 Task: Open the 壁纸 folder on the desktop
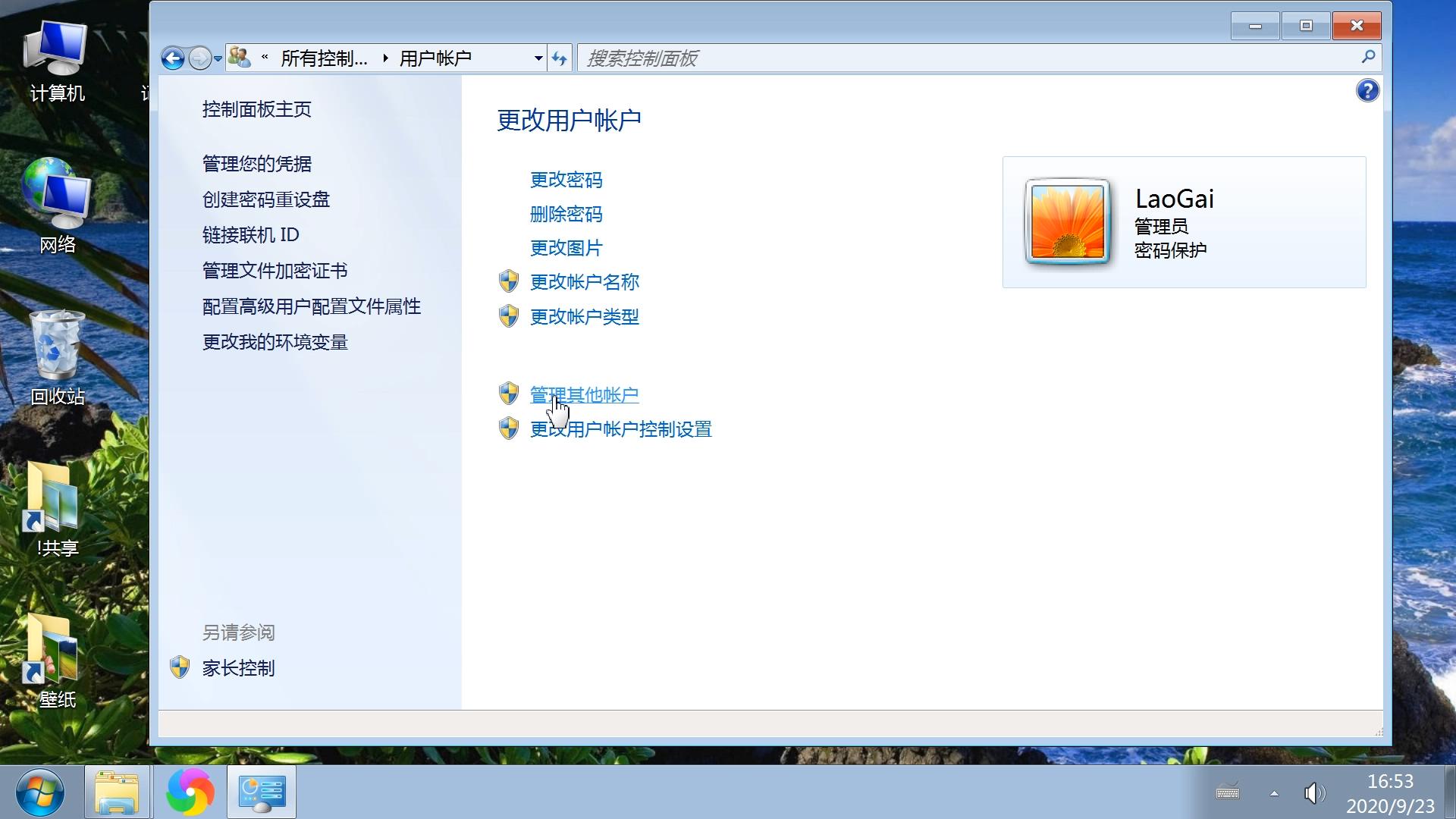(52, 656)
